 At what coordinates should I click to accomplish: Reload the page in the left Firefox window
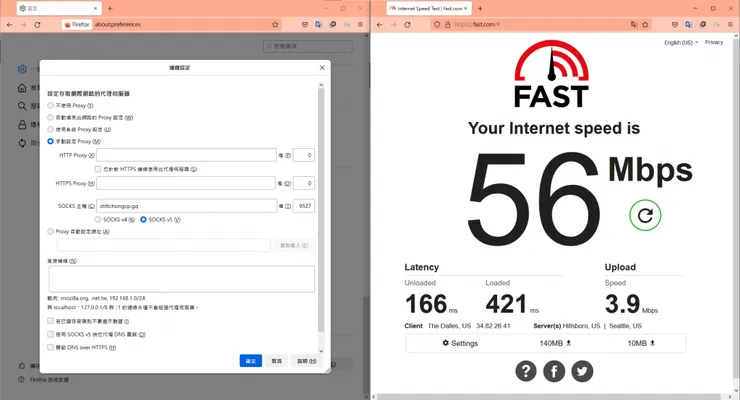point(37,25)
